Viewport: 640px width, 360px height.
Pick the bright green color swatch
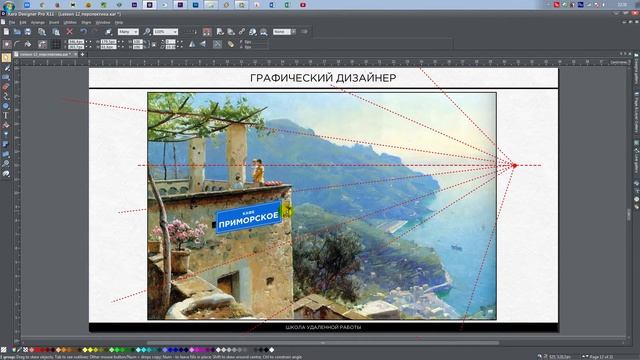[117, 350]
